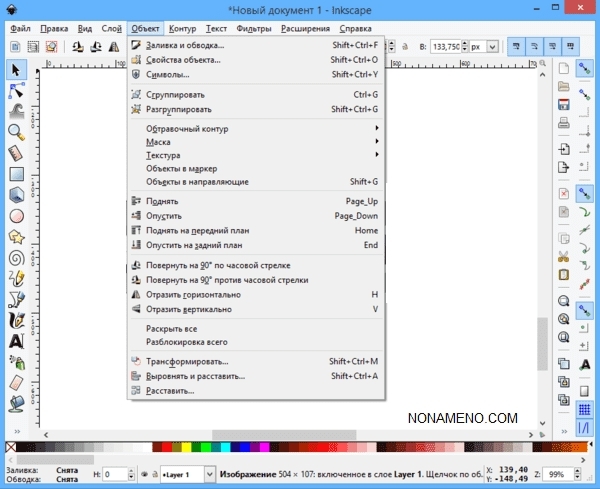This screenshot has width=600, height=489.
Task: Click the Cut scissors icon
Action: coord(564,256)
